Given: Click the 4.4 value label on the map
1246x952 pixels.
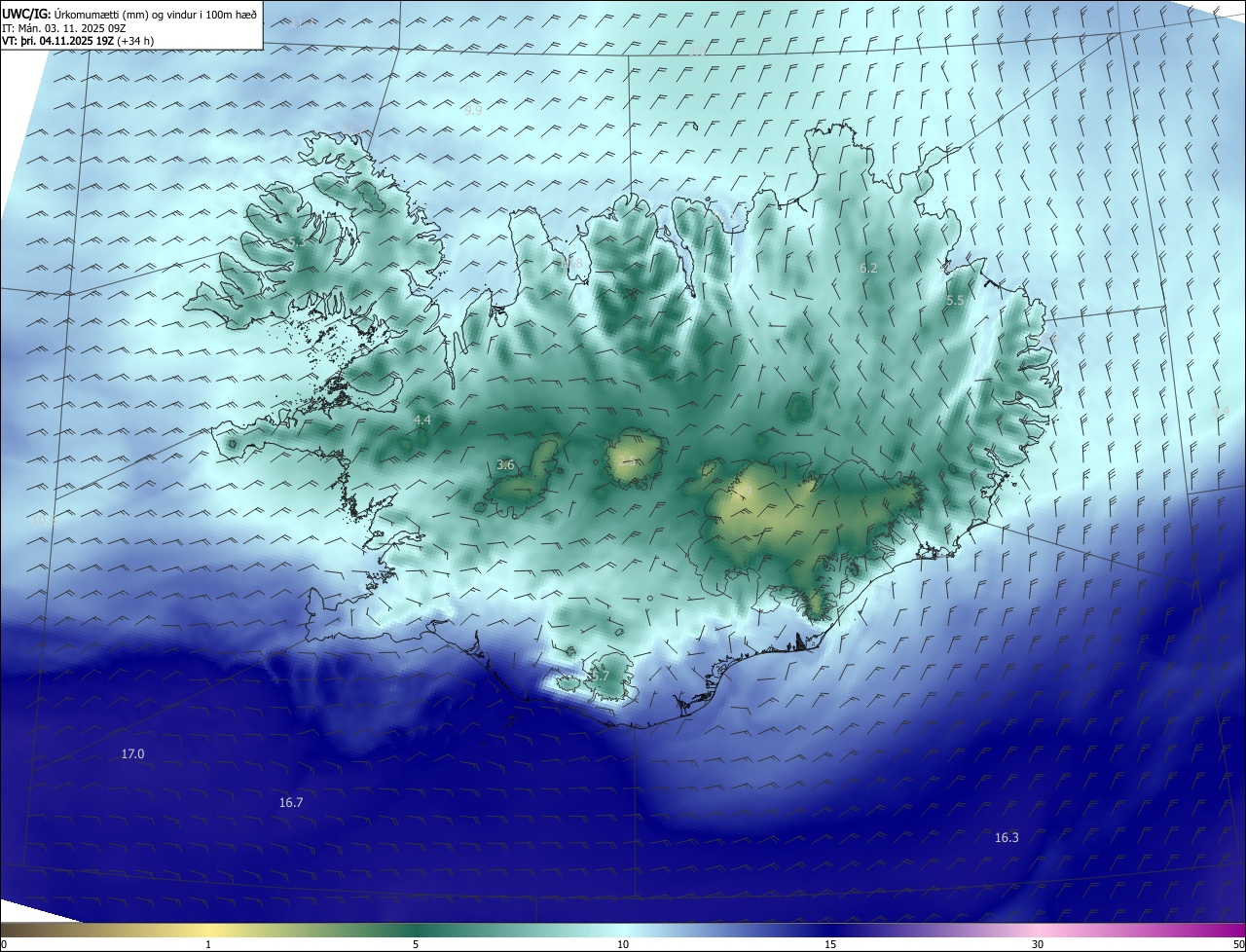Looking at the screenshot, I should point(421,421).
